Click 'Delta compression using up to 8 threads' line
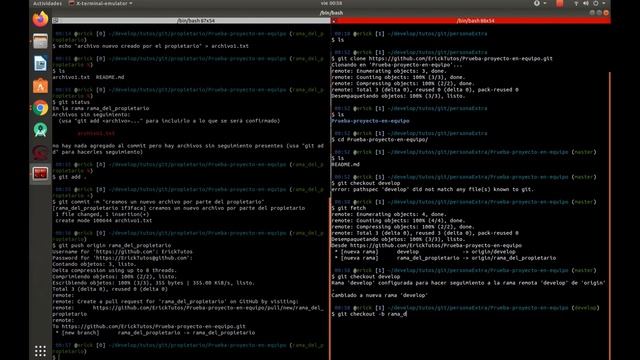The width and height of the screenshot is (640, 360). 114,270
